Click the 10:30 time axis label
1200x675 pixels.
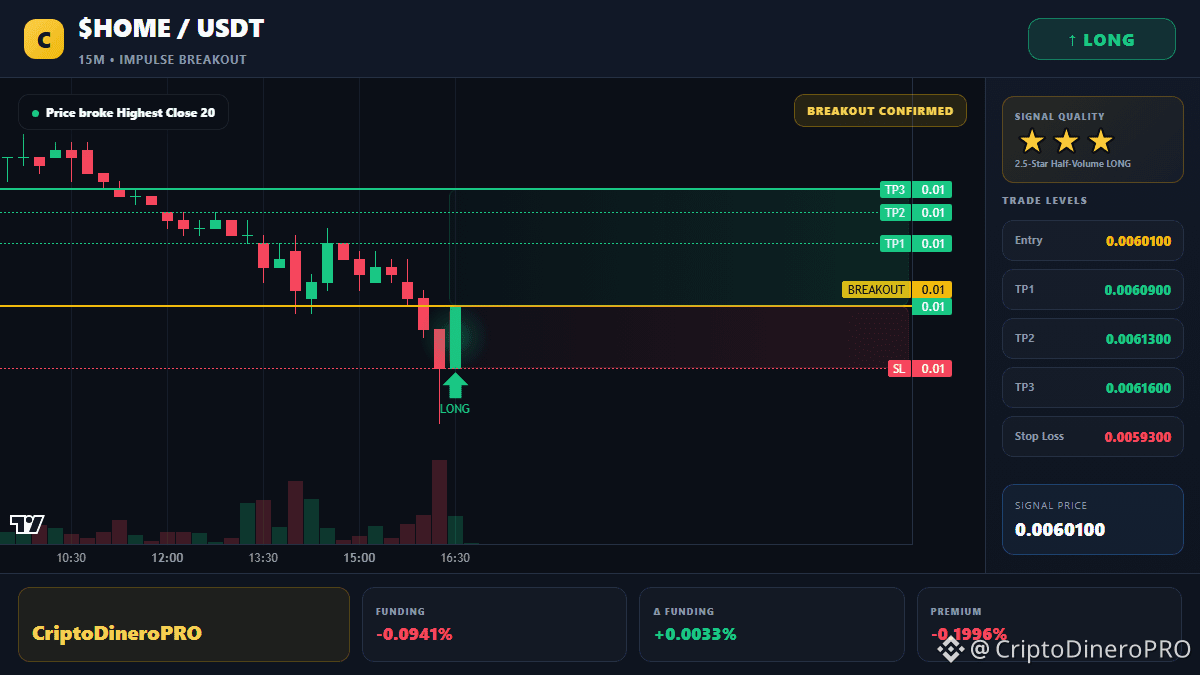tap(71, 558)
